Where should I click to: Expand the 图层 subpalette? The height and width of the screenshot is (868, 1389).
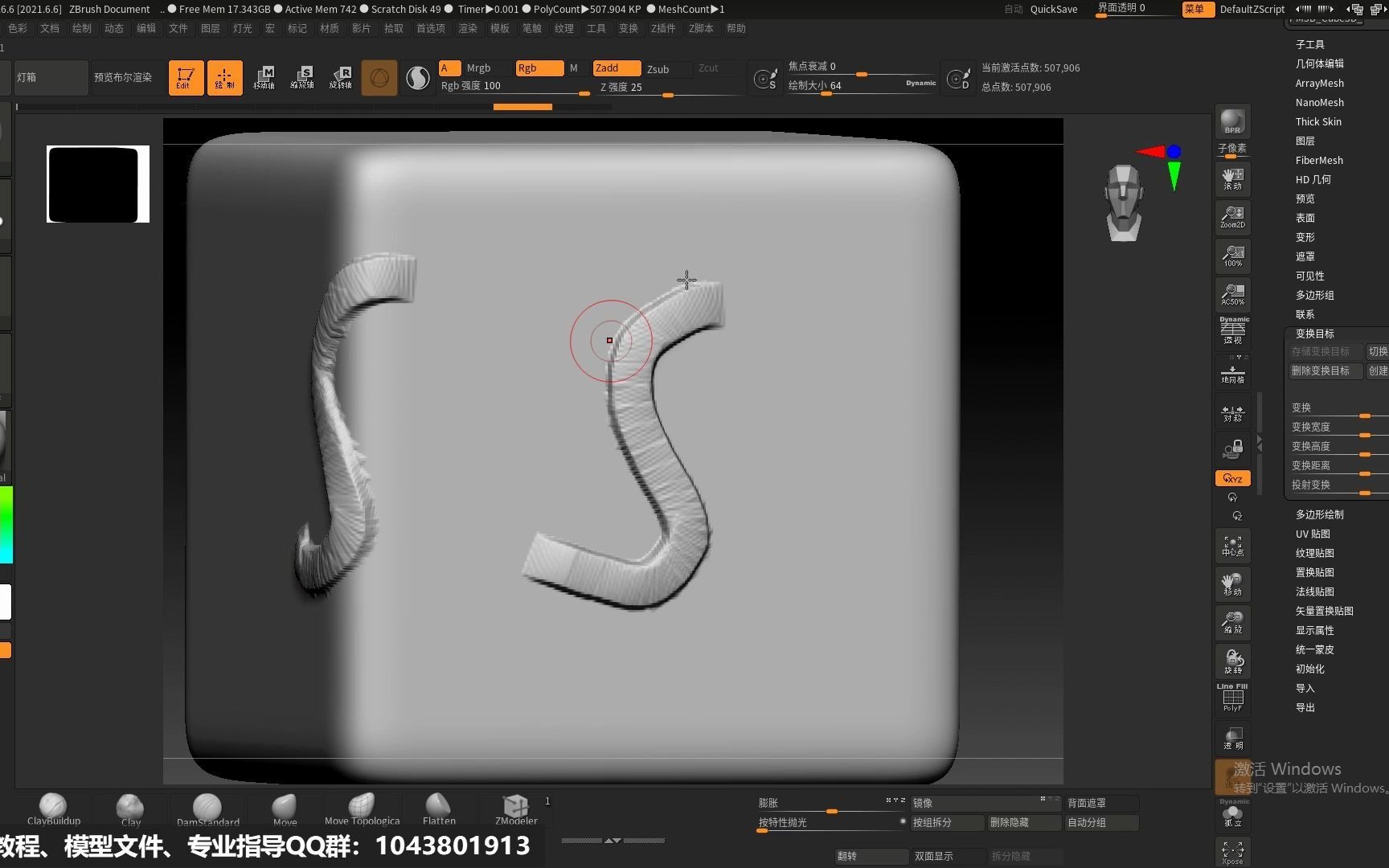tap(1305, 141)
